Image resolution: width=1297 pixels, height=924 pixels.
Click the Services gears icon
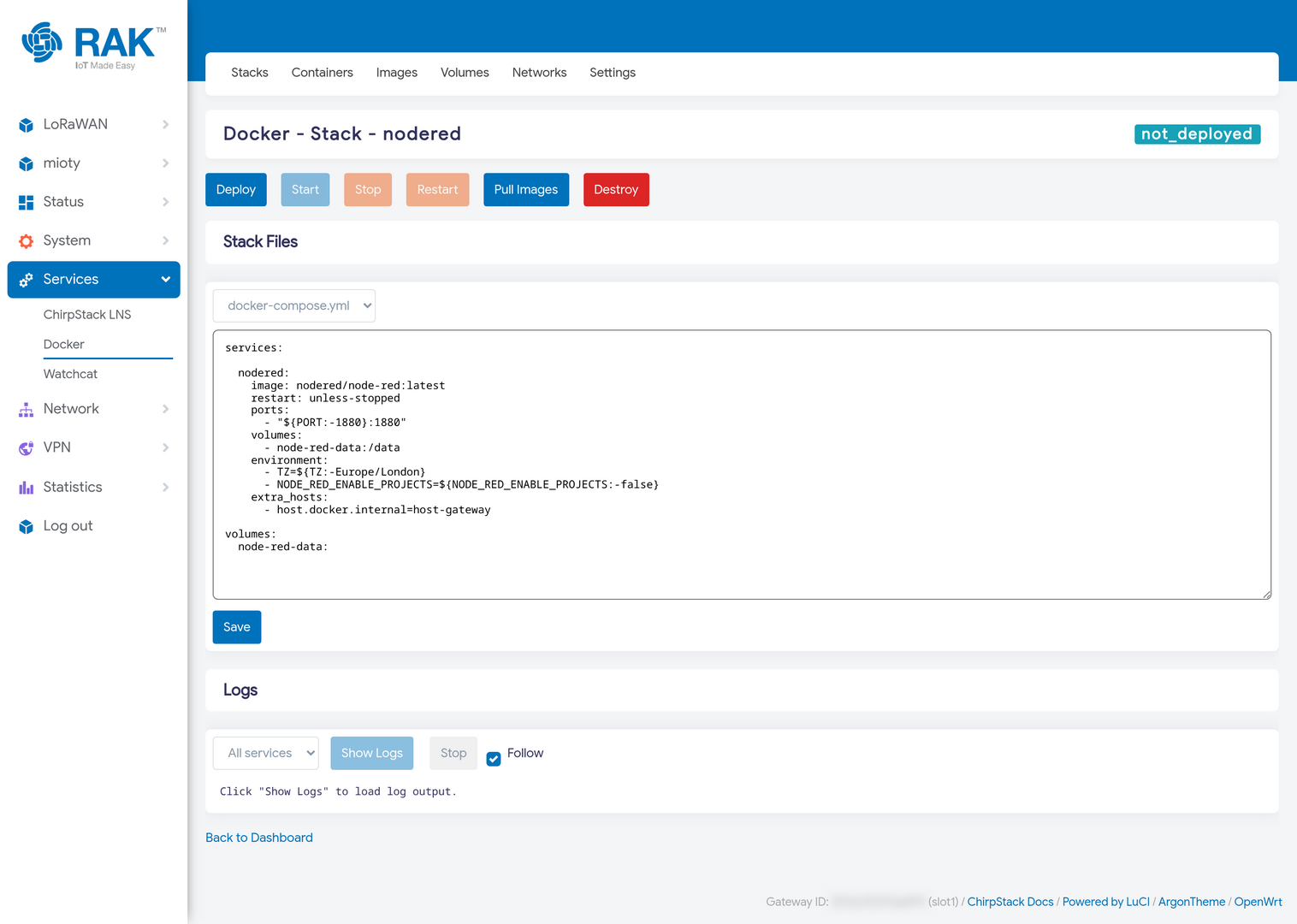26,280
